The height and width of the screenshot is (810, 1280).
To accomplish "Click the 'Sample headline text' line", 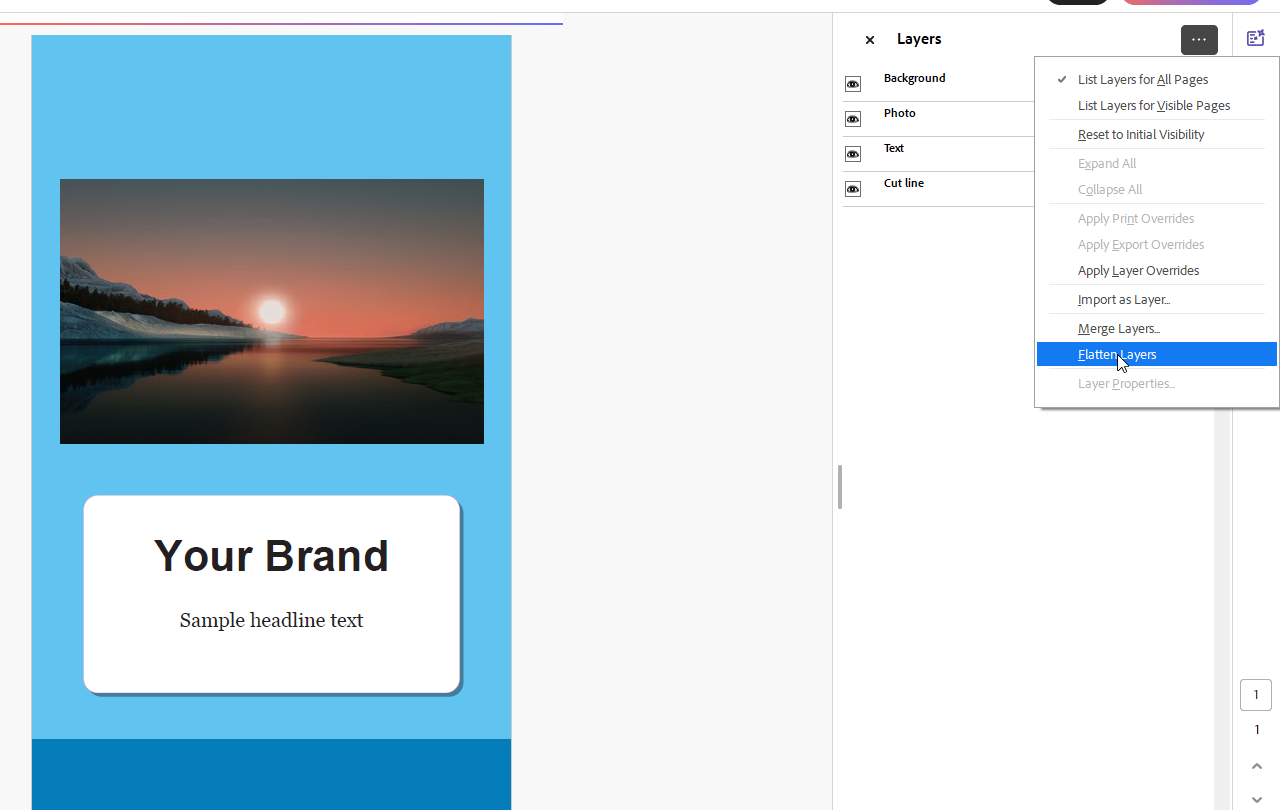I will point(271,621).
